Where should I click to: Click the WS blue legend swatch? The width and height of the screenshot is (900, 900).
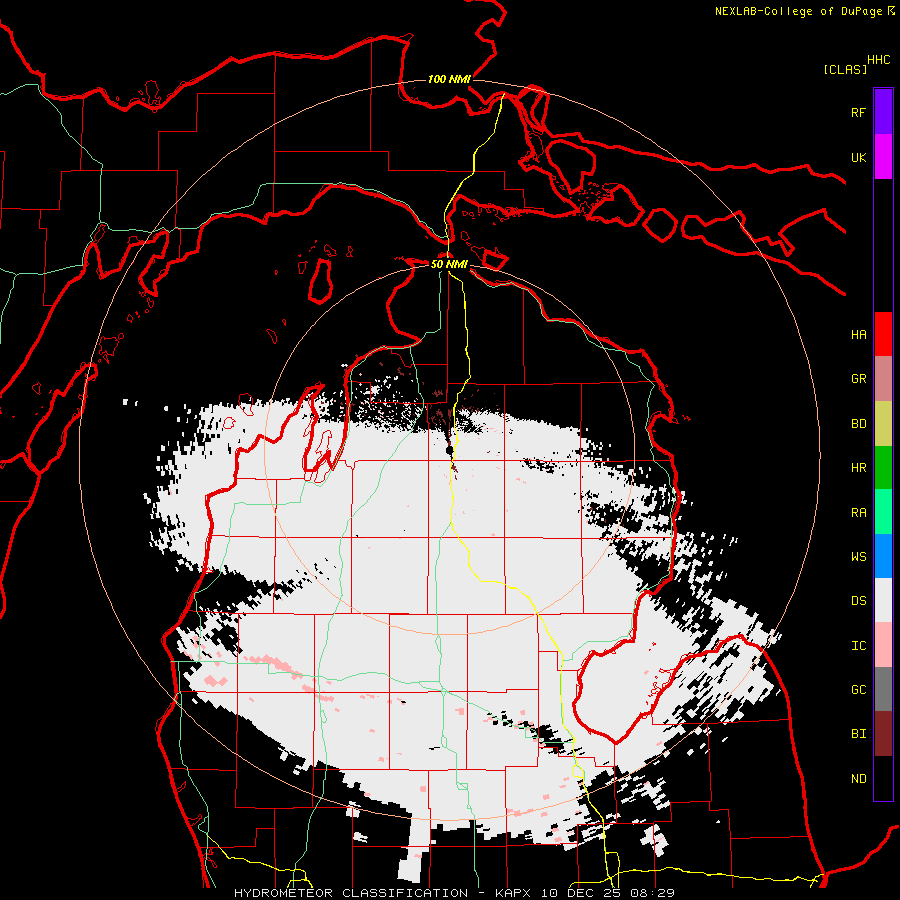(883, 556)
